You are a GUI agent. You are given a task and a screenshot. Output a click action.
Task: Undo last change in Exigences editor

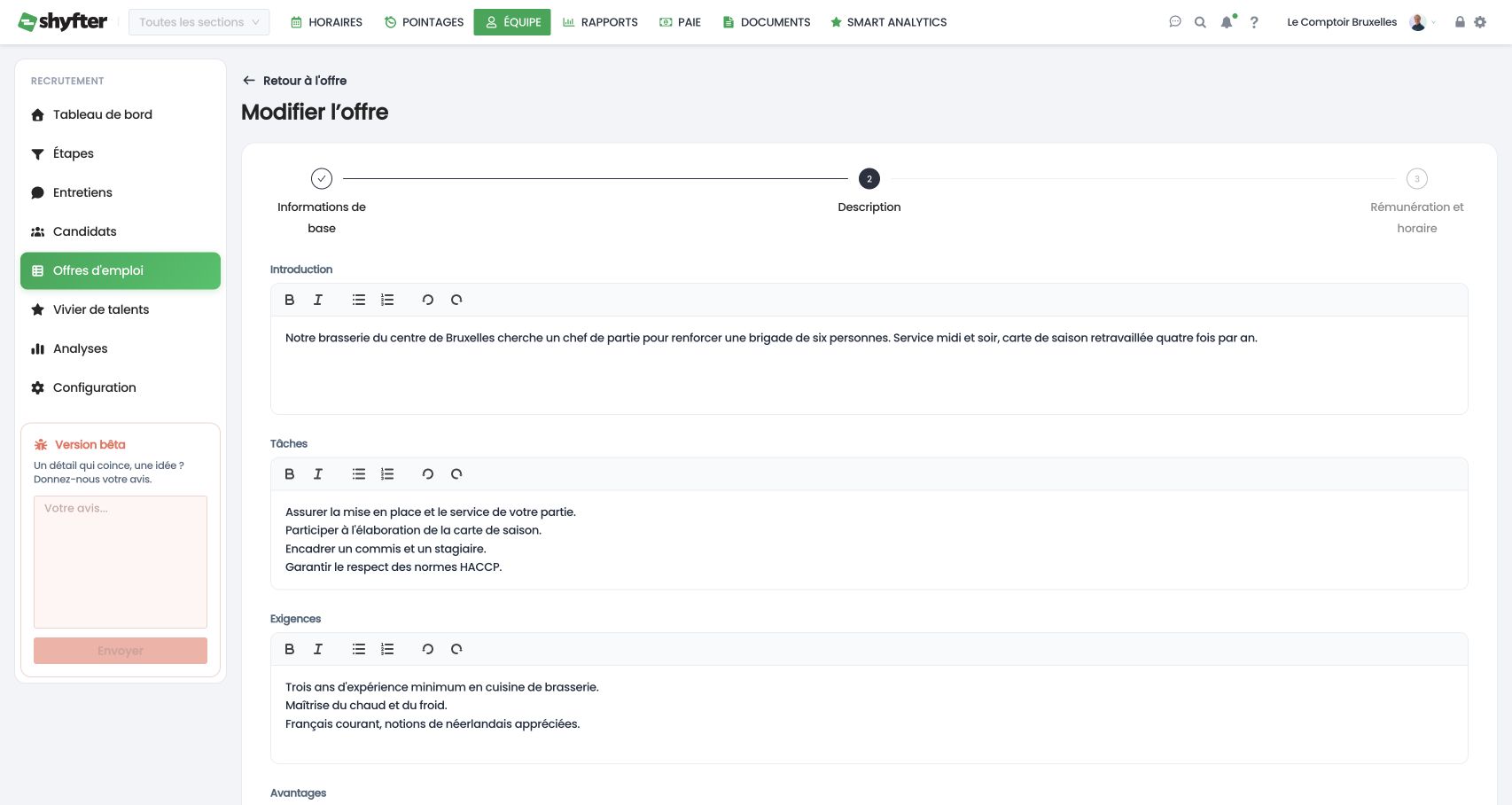(428, 649)
